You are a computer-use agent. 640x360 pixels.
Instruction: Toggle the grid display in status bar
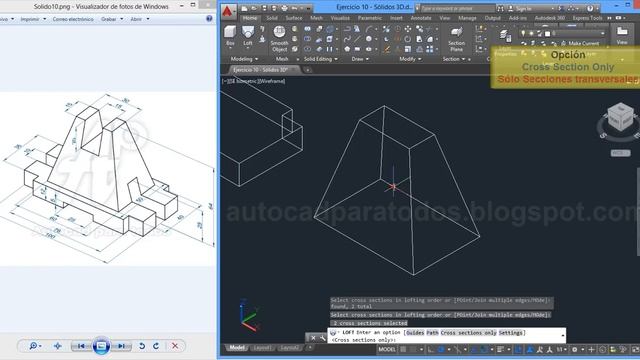(403, 349)
